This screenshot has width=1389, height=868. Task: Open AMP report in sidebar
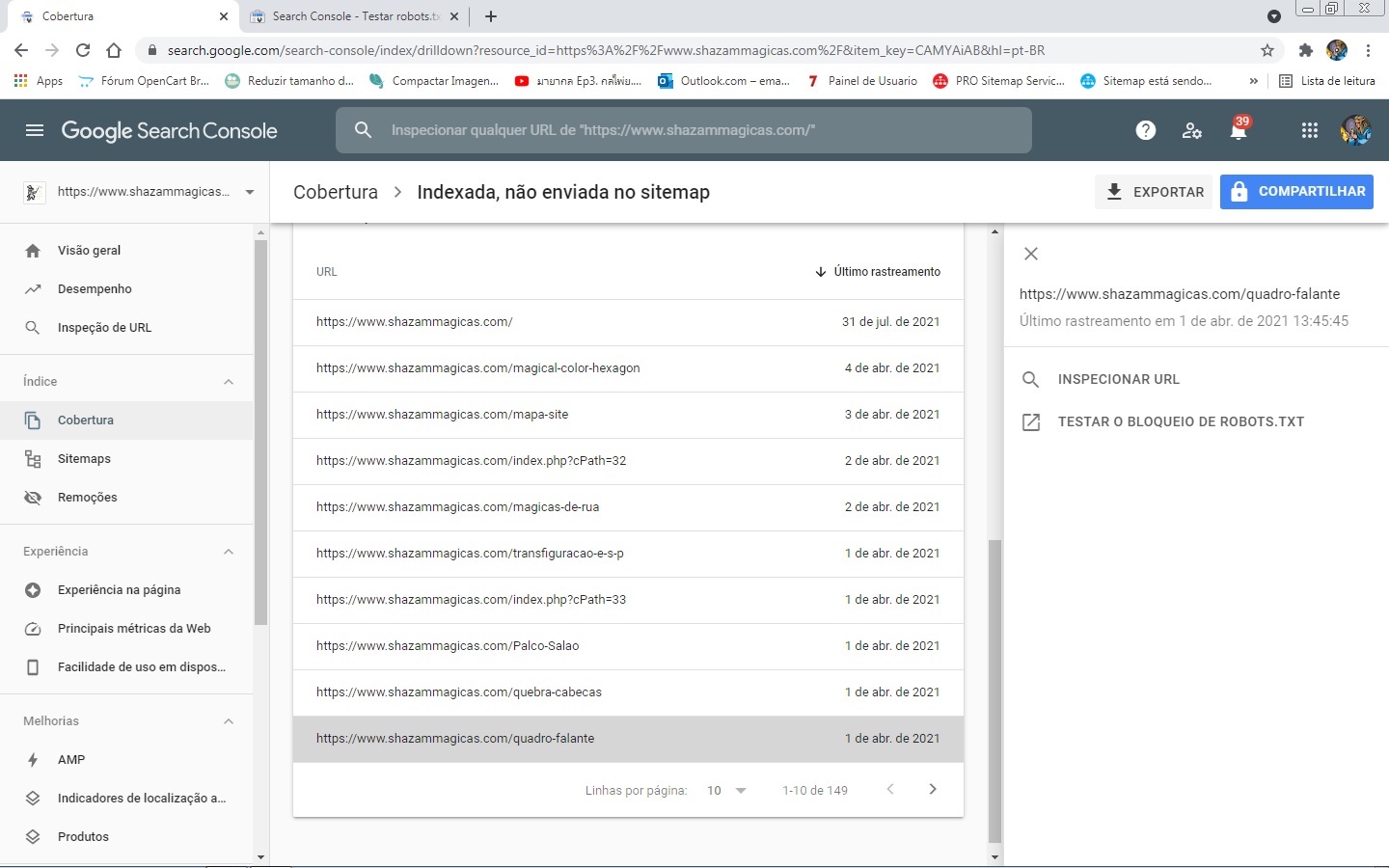click(126, 760)
